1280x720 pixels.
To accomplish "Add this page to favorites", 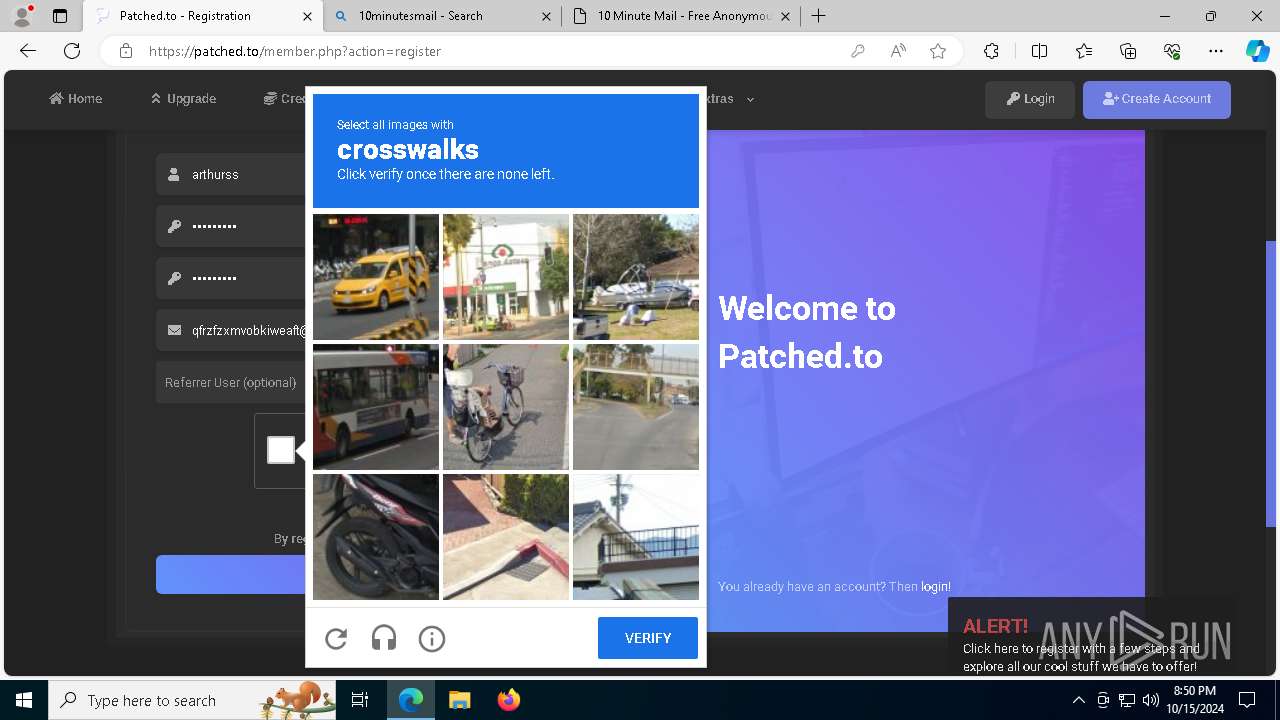I will pyautogui.click(x=938, y=51).
